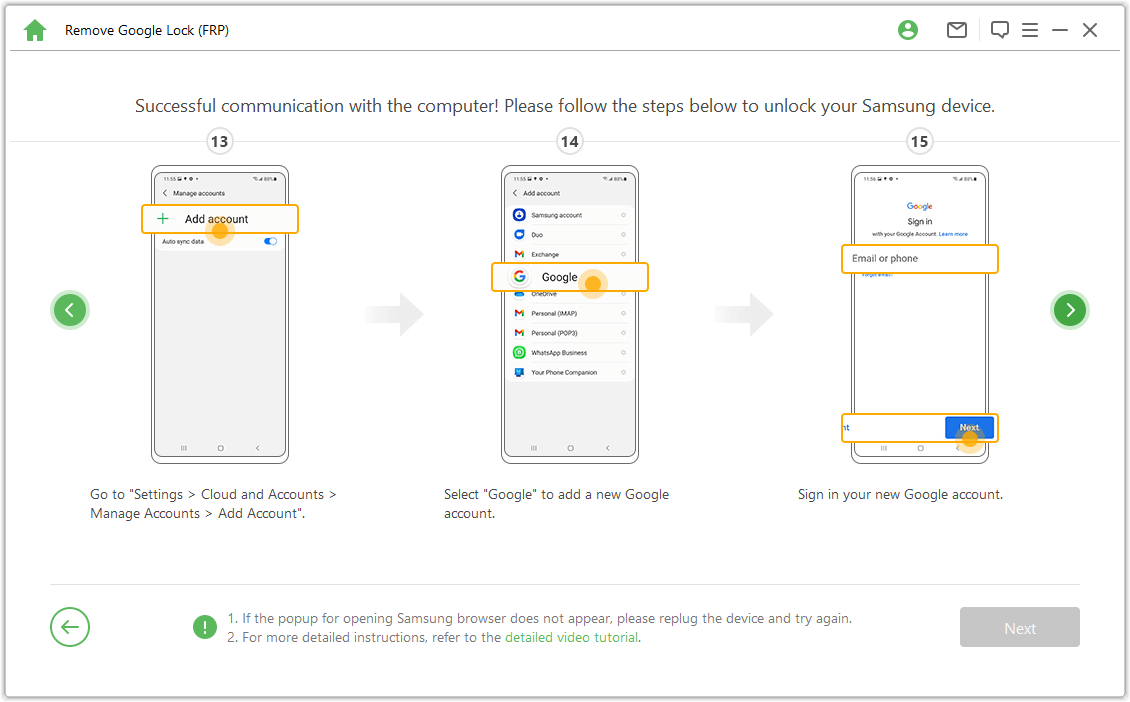The width and height of the screenshot is (1130, 702).
Task: Click Email or phone field in step 15
Action: click(920, 259)
